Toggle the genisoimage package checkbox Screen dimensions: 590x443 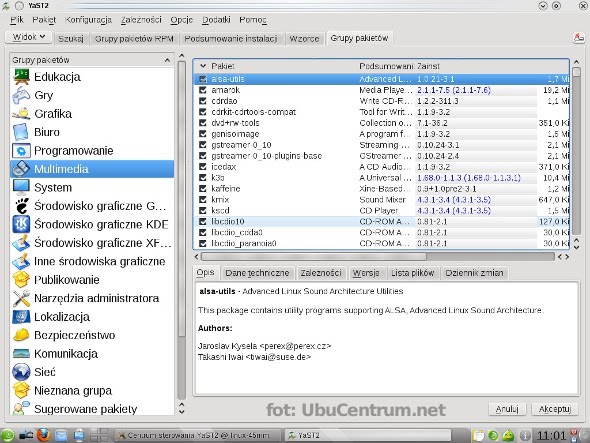(203, 134)
